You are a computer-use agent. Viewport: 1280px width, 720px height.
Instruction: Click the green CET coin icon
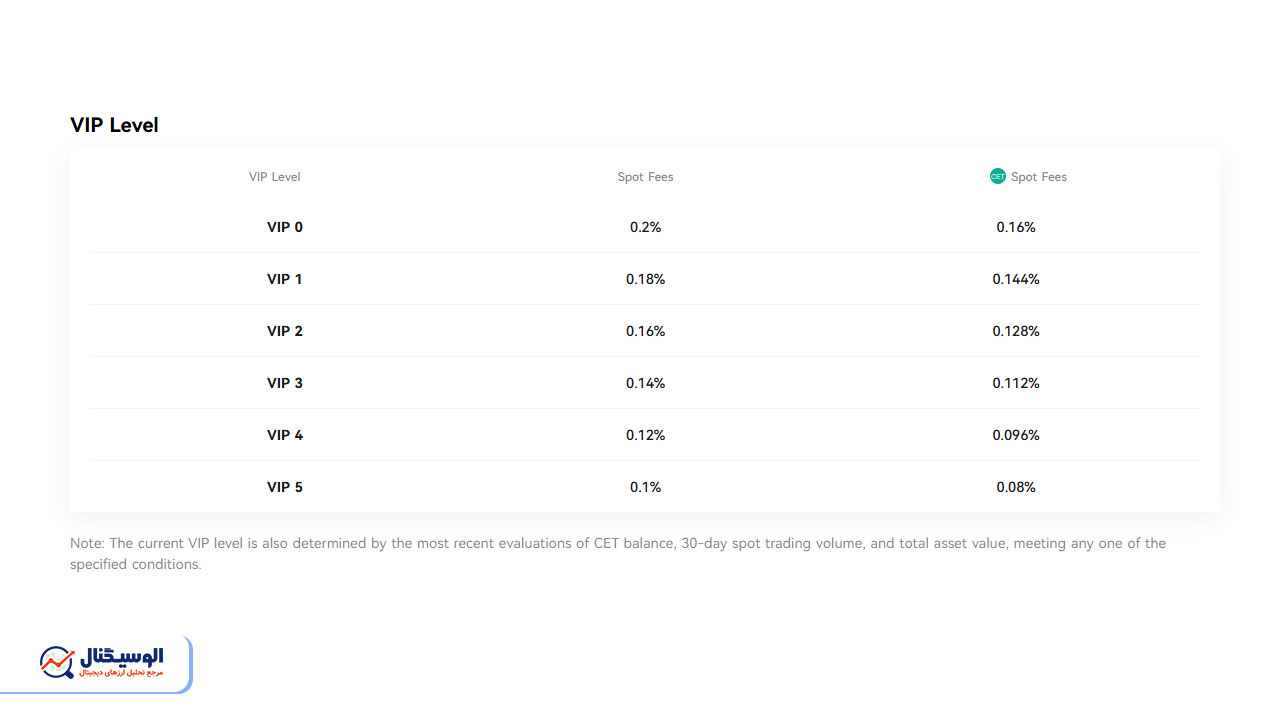point(997,176)
